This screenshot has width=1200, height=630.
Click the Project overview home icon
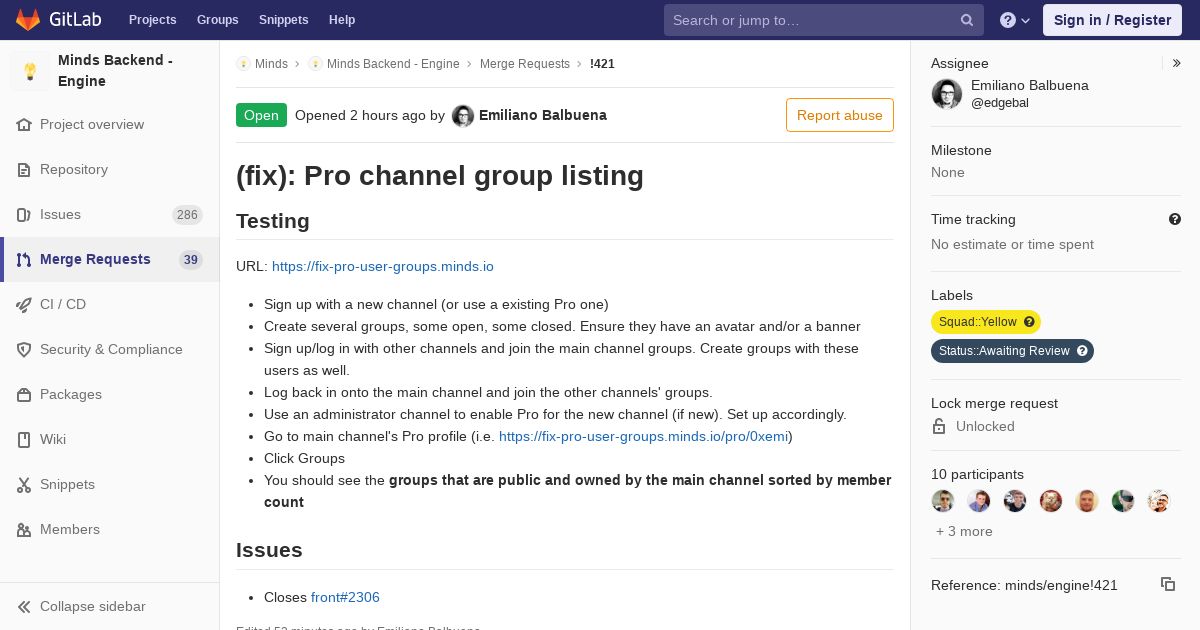click(24, 125)
